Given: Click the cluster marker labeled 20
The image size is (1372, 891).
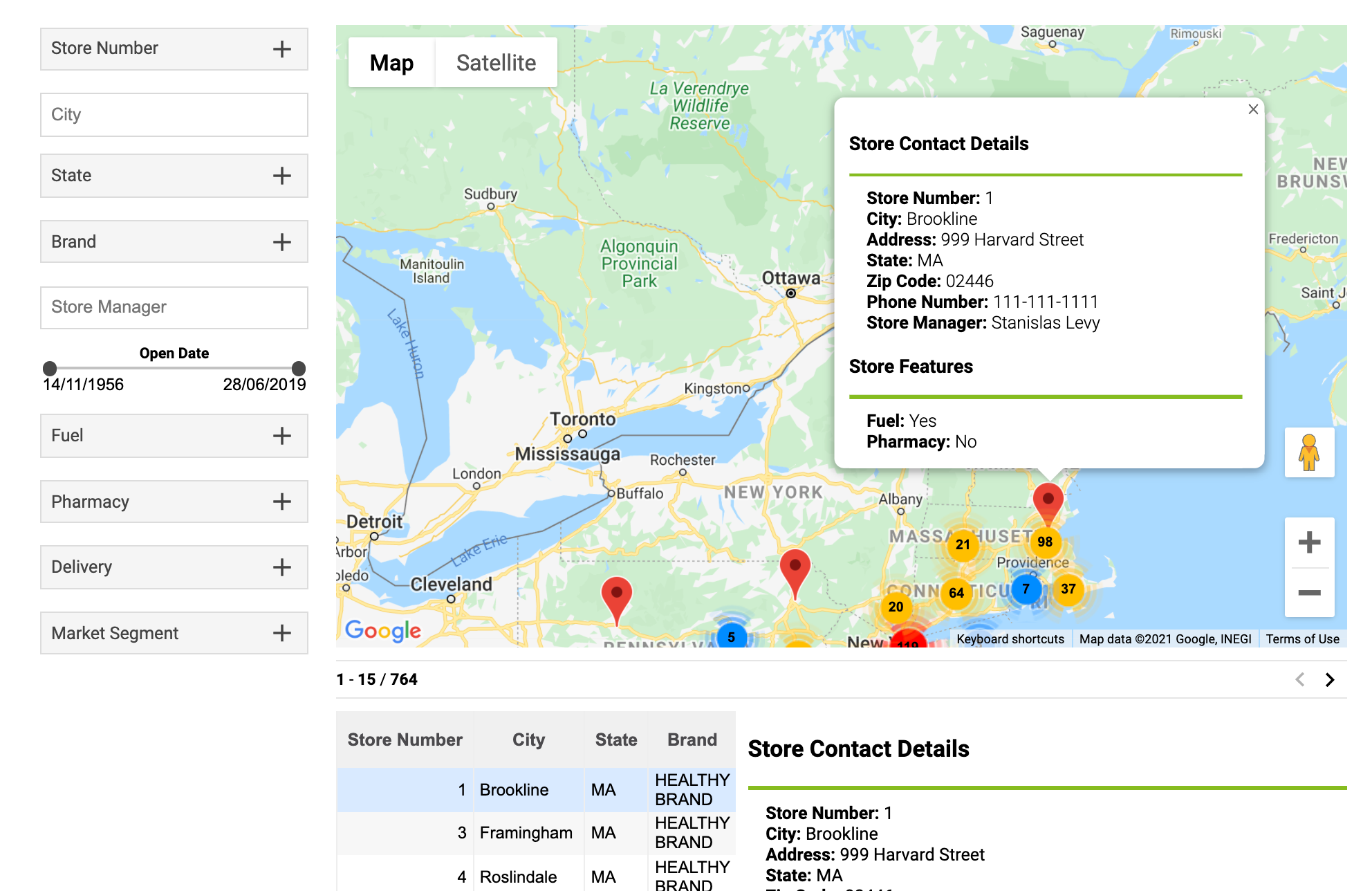Looking at the screenshot, I should tap(896, 607).
